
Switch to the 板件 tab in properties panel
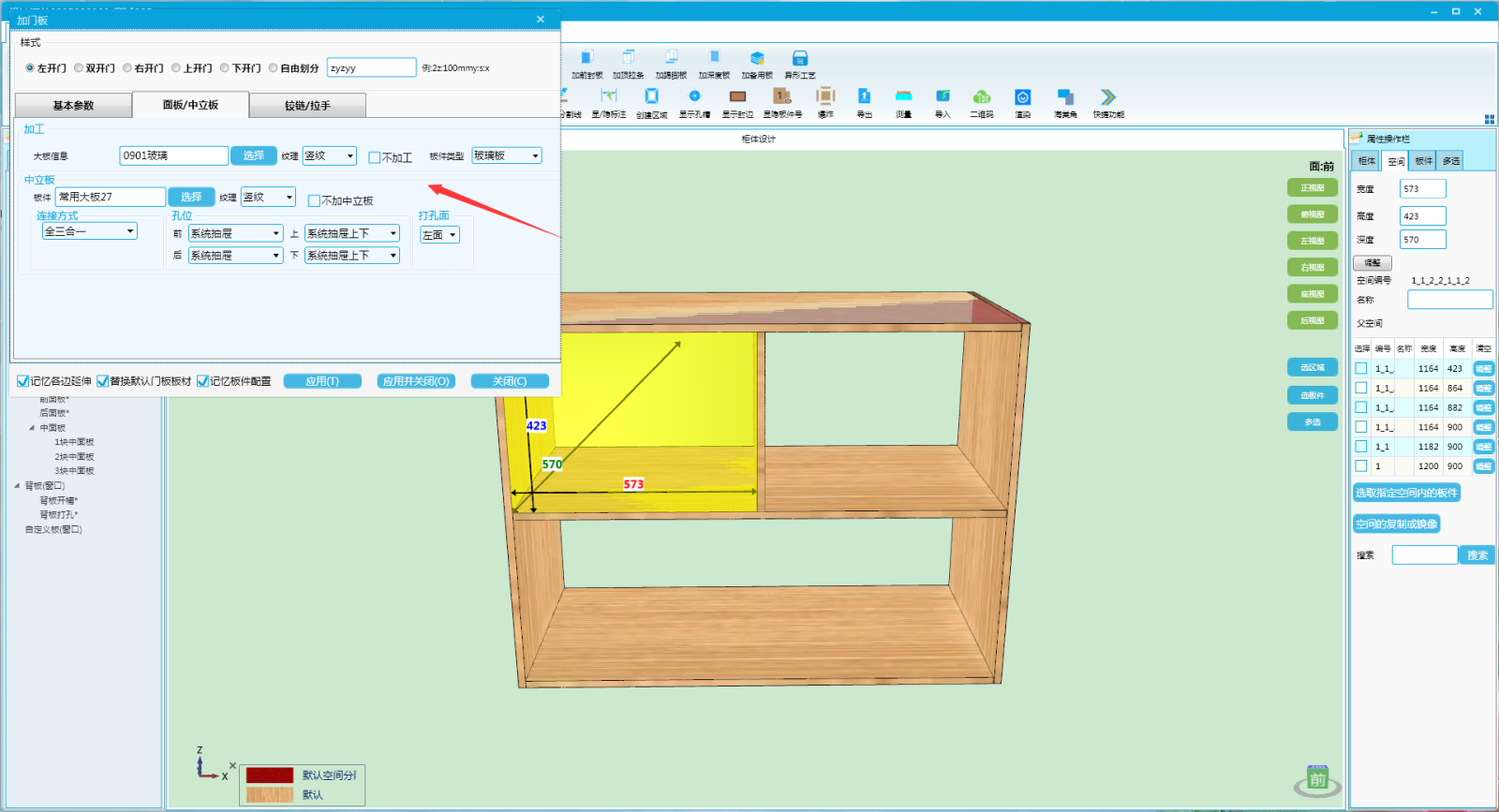(x=1423, y=161)
